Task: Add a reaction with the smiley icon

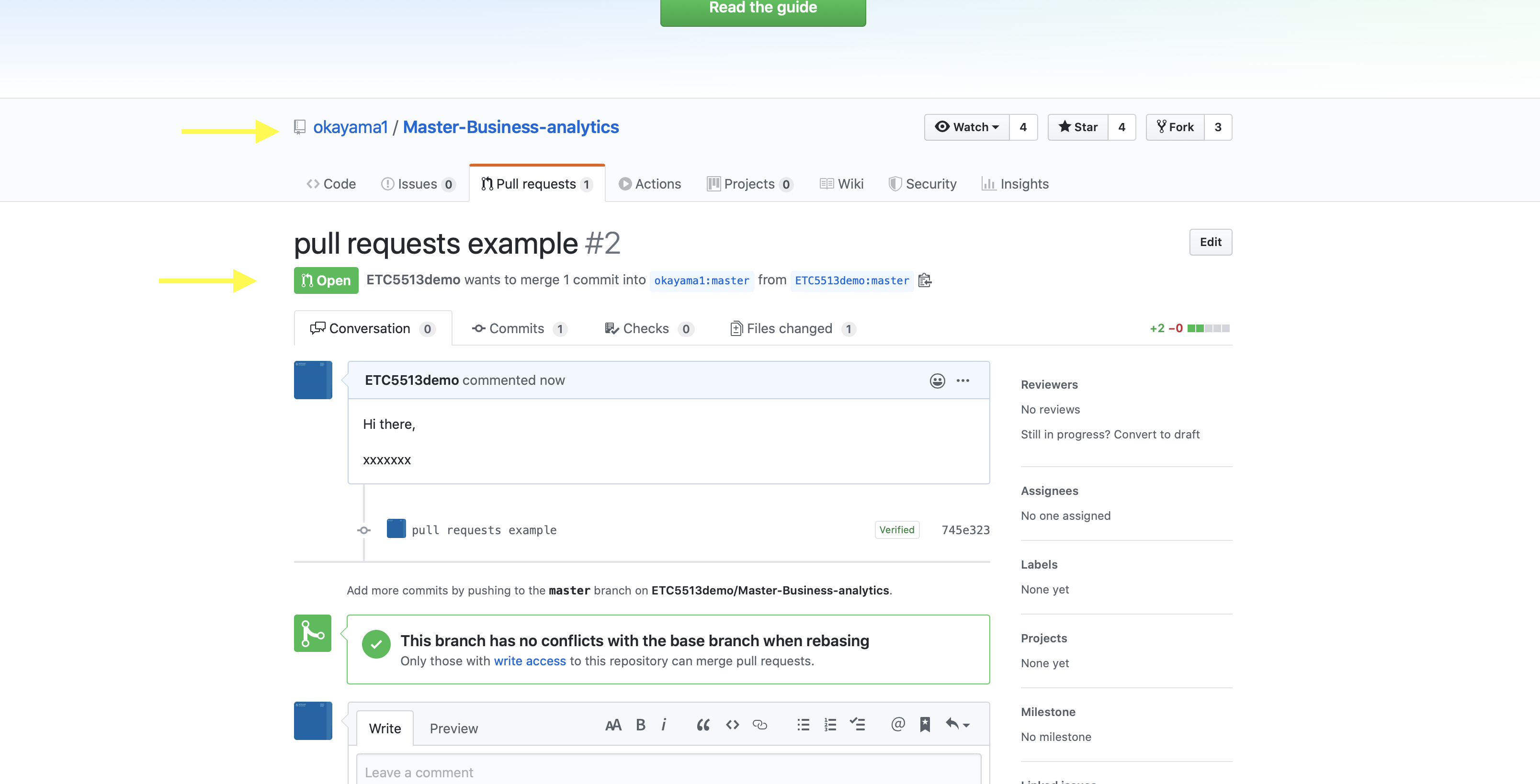Action: coord(937,381)
